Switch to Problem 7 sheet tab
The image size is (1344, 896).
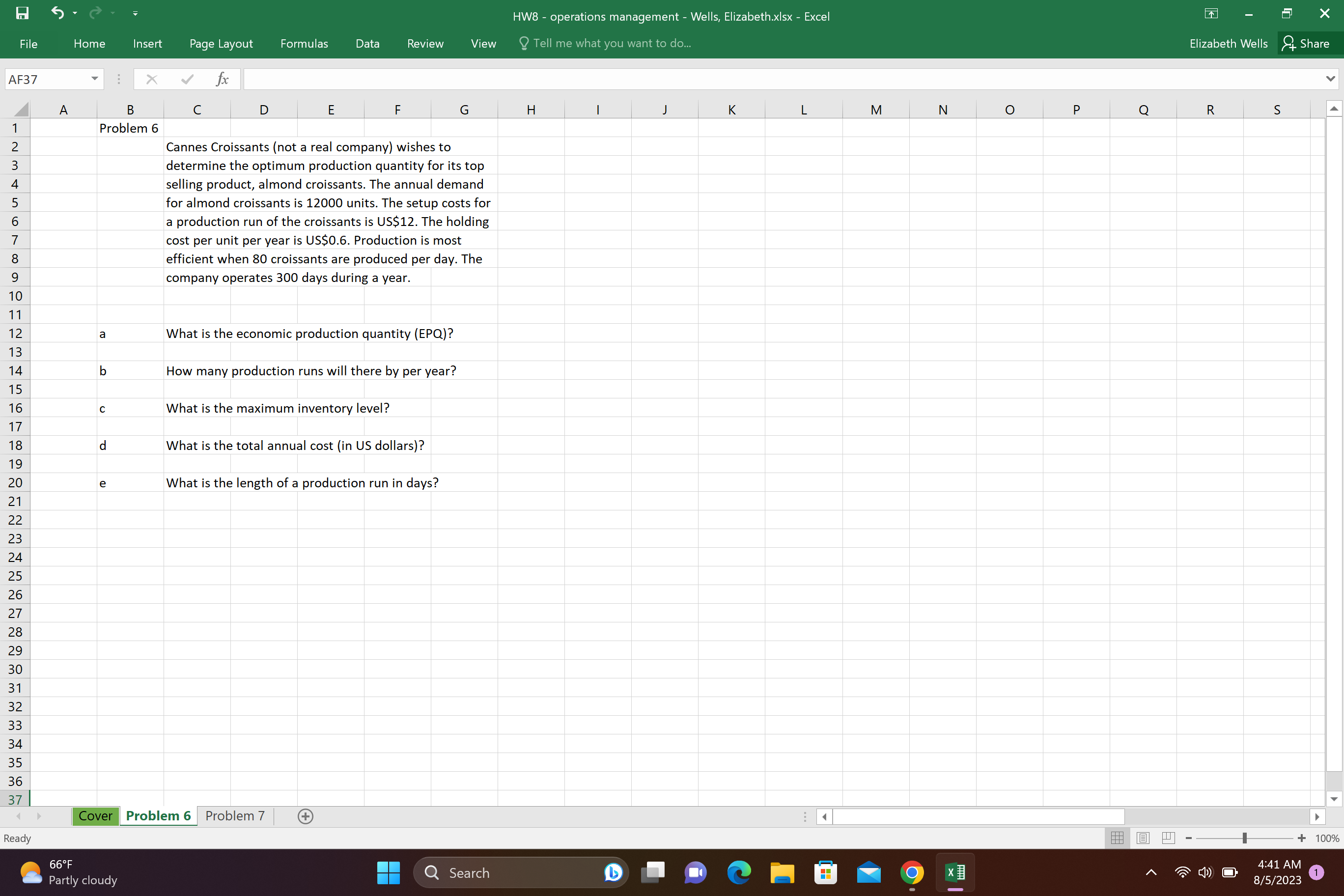(x=235, y=816)
